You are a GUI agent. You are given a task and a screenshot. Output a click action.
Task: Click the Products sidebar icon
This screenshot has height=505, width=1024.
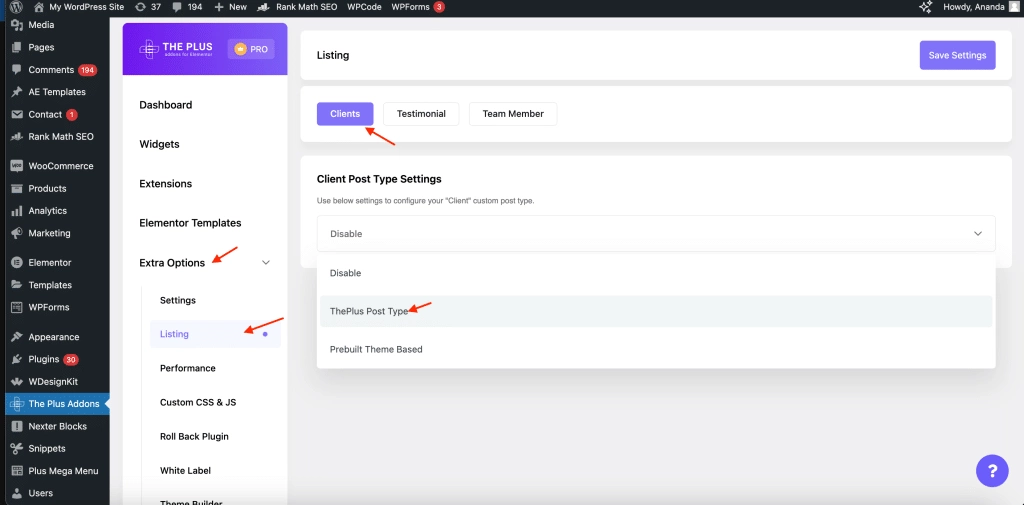click(17, 188)
